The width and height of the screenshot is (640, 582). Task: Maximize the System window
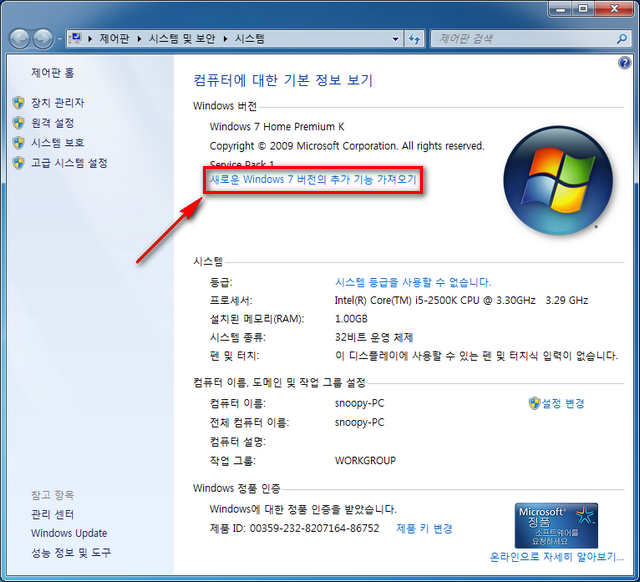(x=583, y=9)
